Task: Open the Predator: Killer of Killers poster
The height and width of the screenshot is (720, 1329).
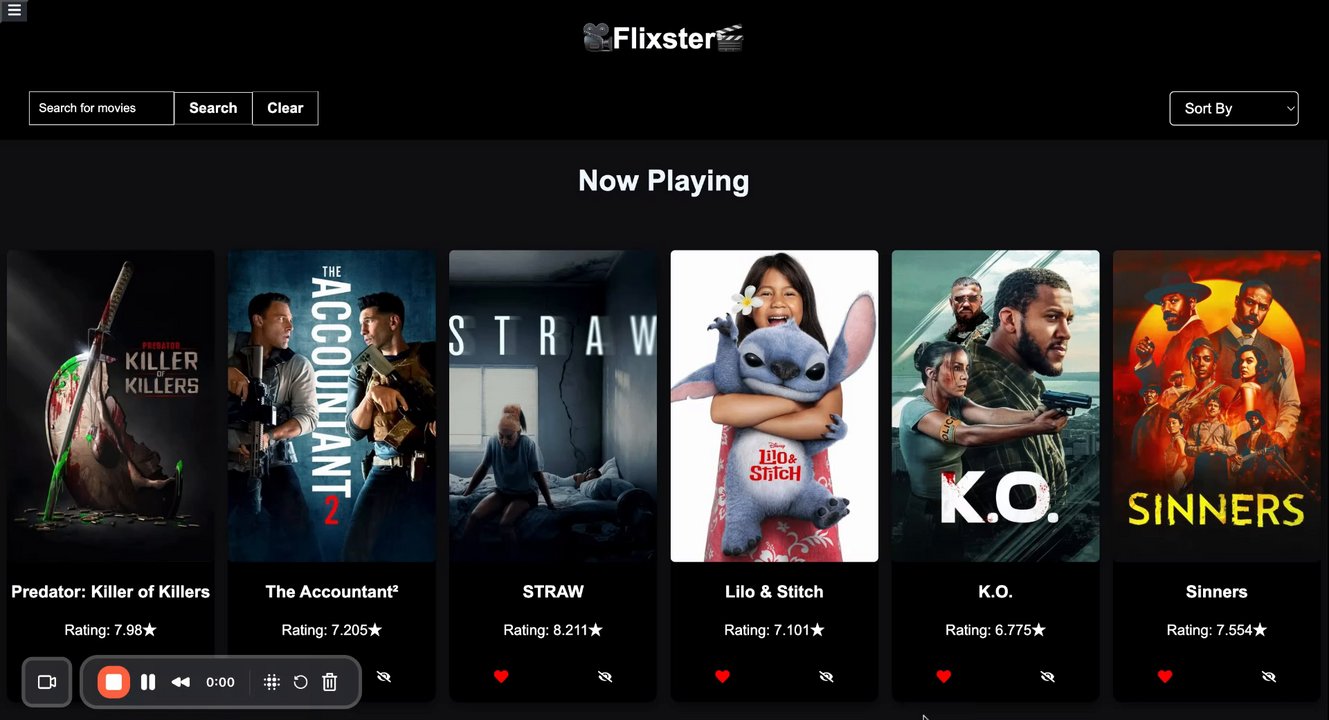Action: [x=111, y=406]
